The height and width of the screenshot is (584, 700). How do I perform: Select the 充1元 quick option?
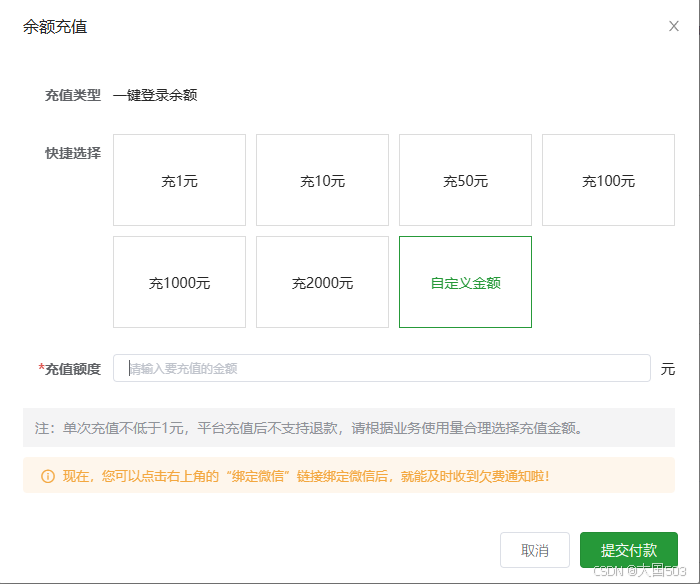(179, 180)
